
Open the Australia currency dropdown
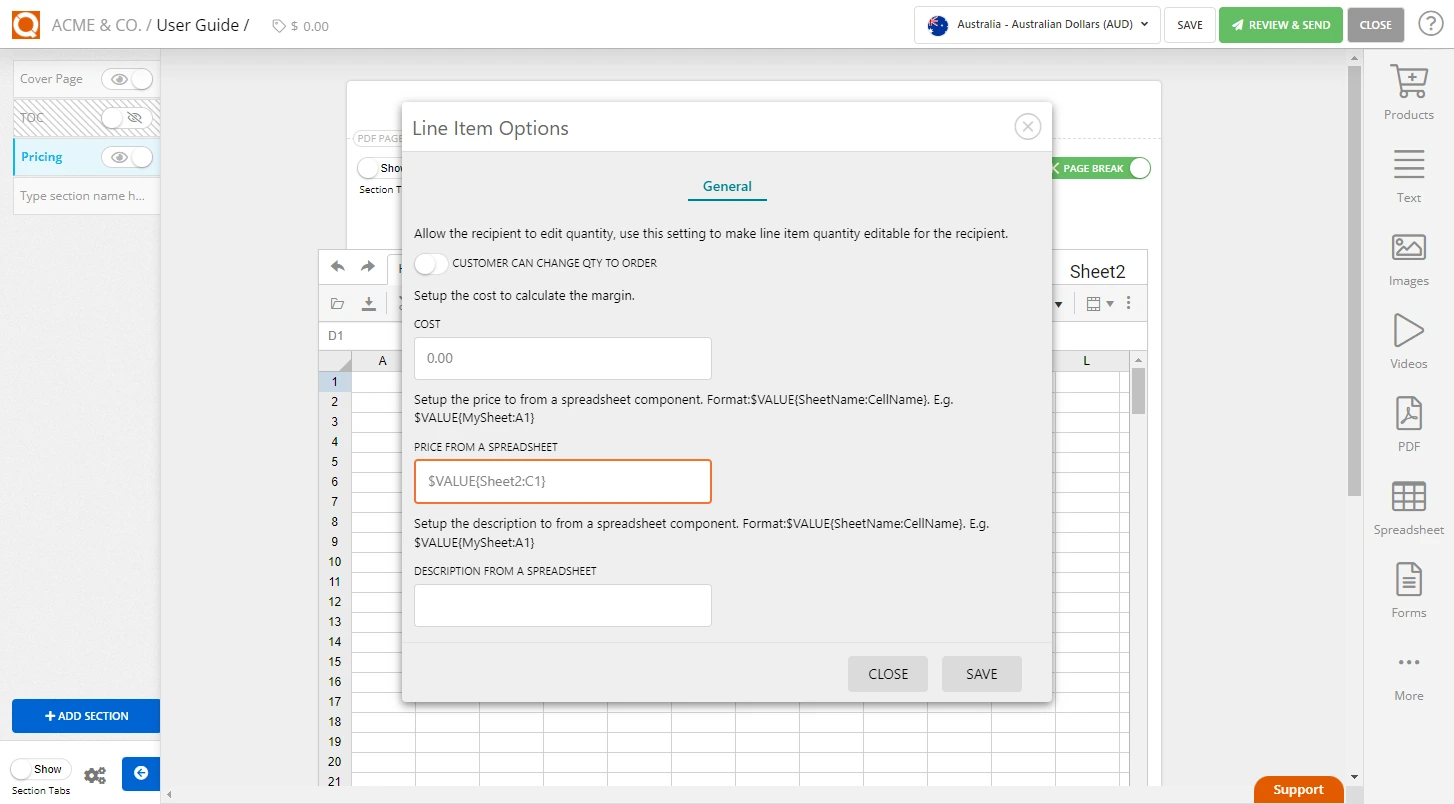1037,25
